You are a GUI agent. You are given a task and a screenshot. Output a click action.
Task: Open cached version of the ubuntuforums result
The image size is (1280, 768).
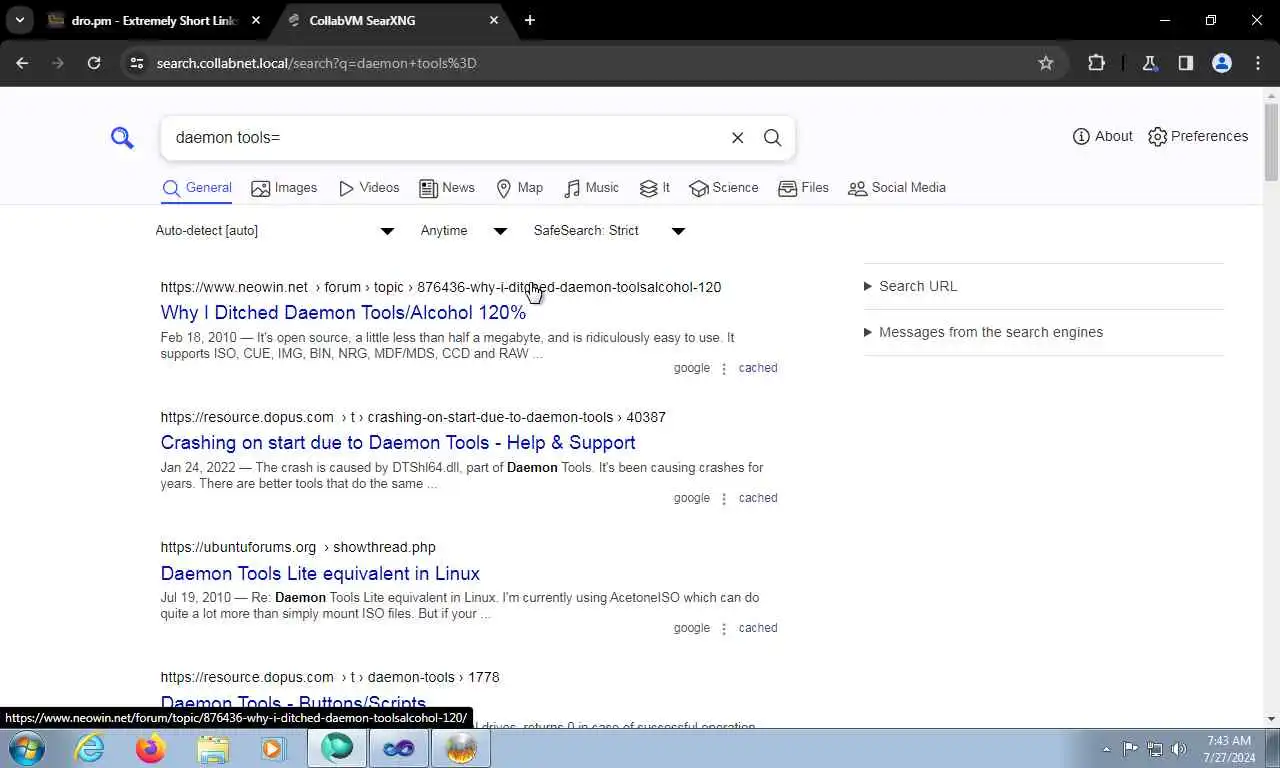pos(758,628)
